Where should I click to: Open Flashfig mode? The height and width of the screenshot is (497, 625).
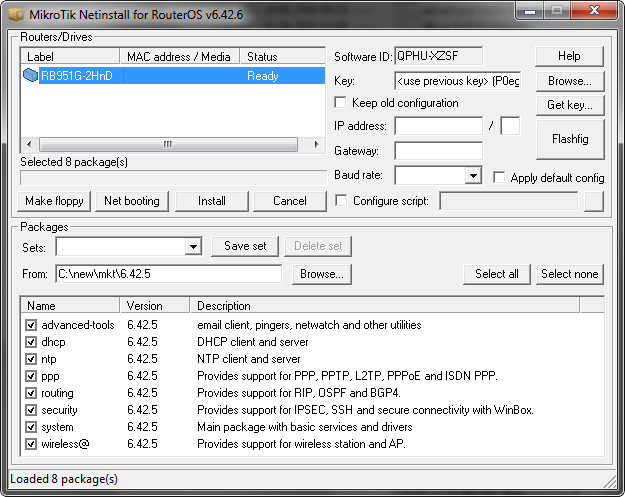click(570, 139)
